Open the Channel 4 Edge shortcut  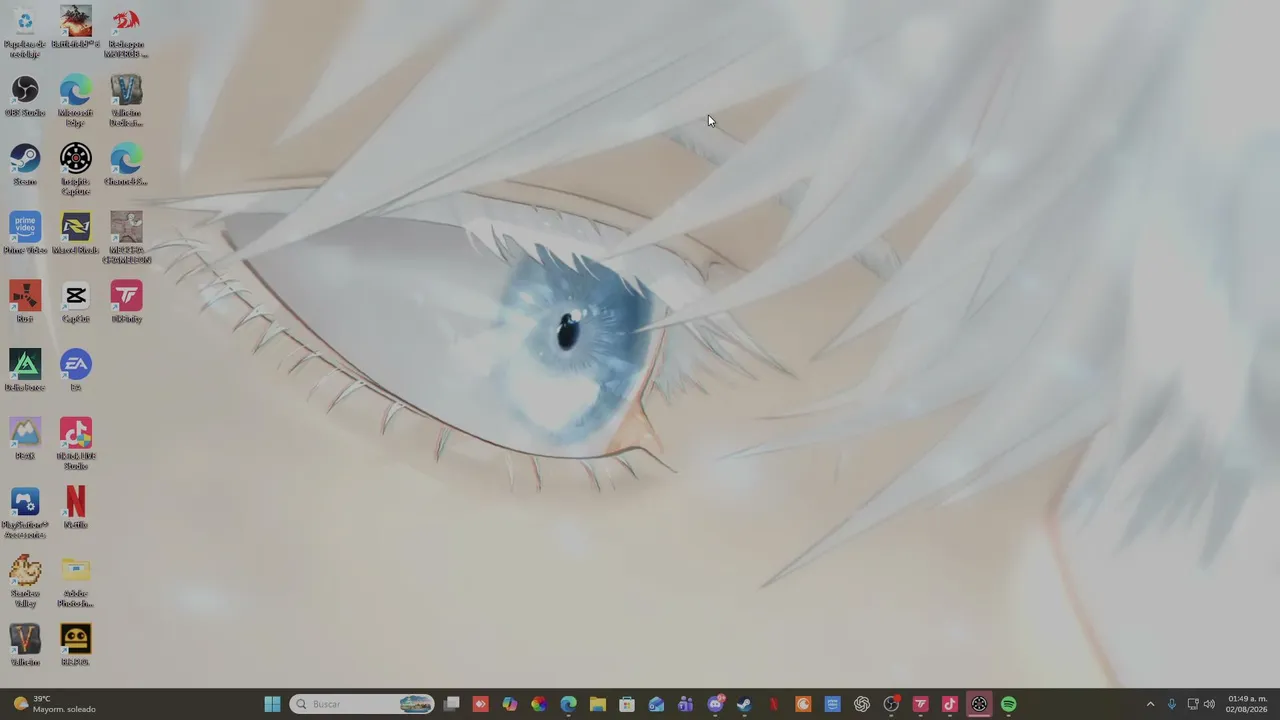pos(126,165)
